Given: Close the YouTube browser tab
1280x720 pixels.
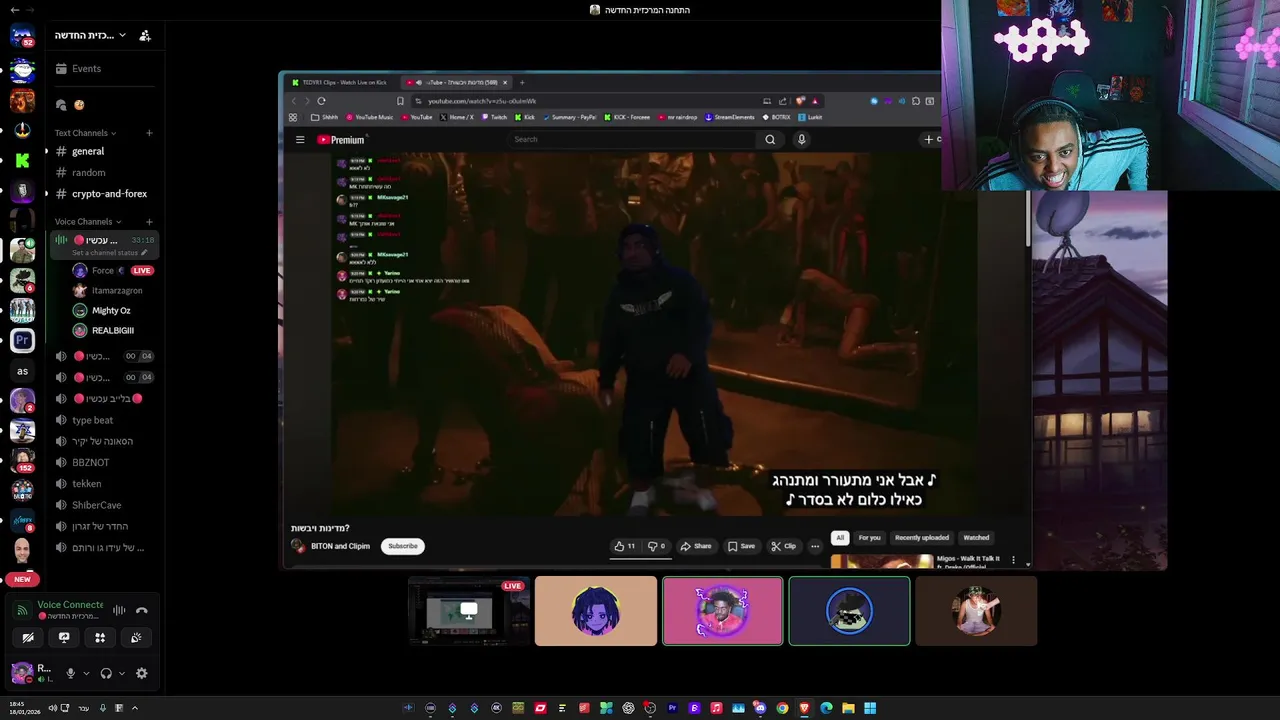Looking at the screenshot, I should pyautogui.click(x=505, y=82).
